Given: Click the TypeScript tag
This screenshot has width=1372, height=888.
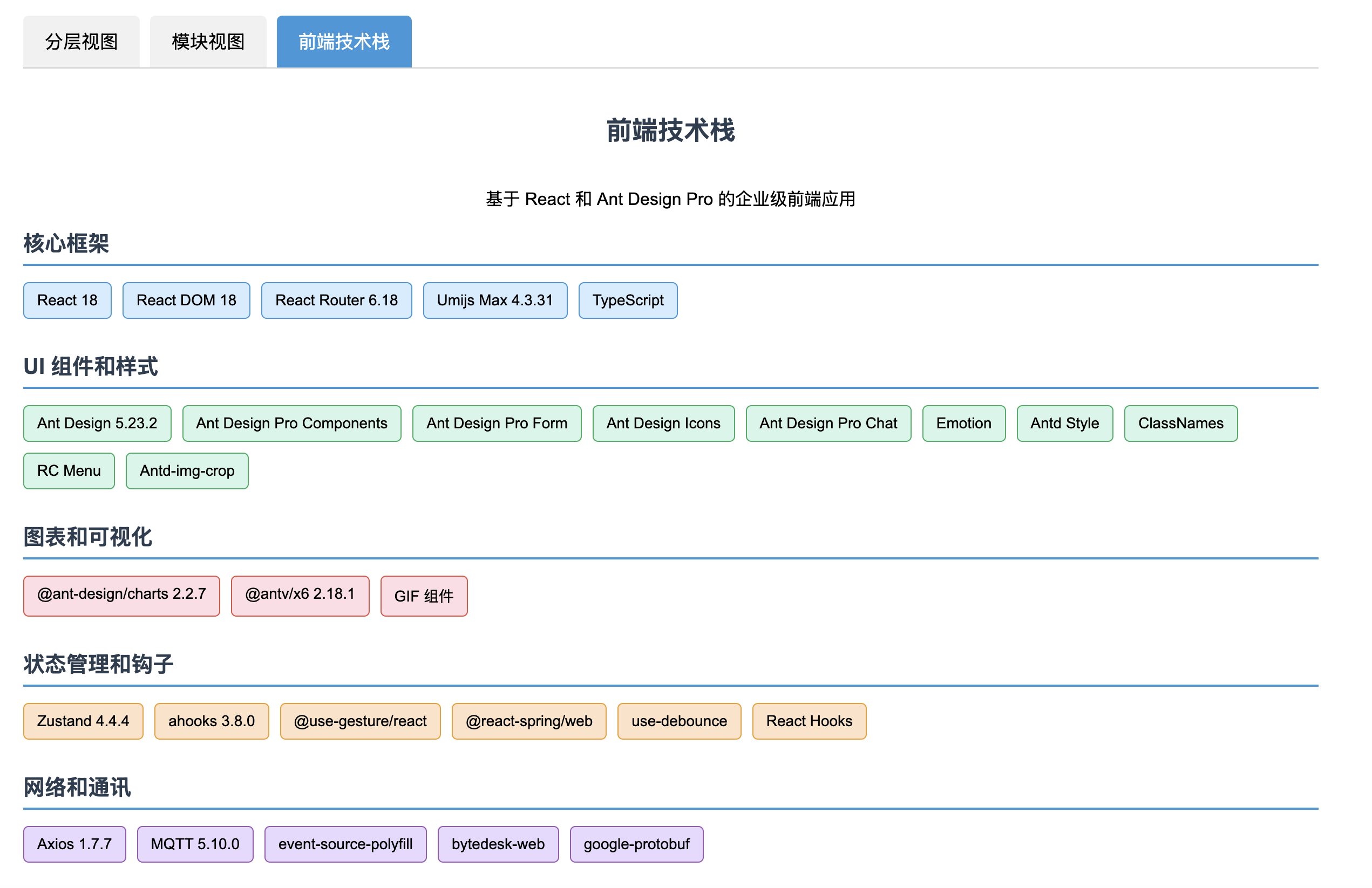Looking at the screenshot, I should pyautogui.click(x=627, y=300).
